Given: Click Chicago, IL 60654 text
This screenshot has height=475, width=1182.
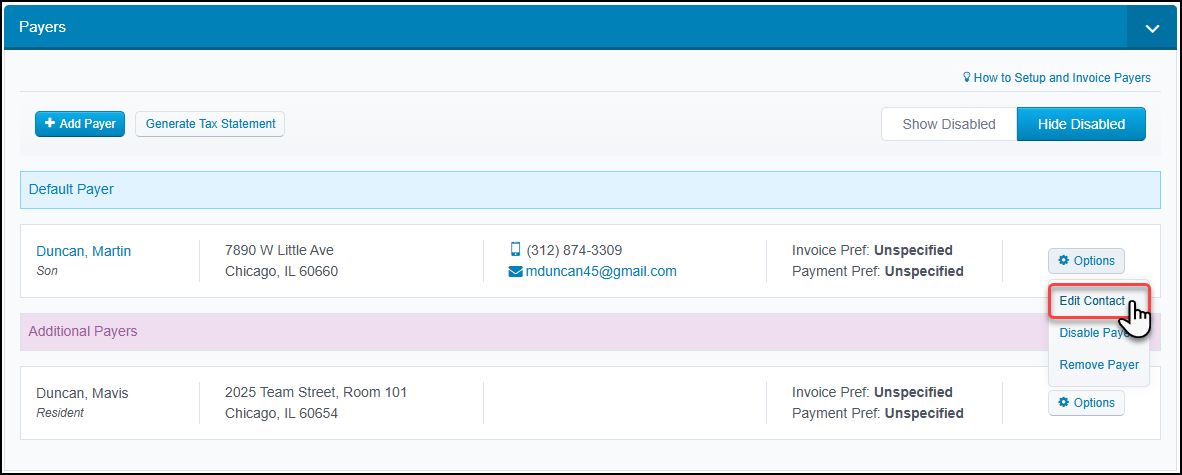Looking at the screenshot, I should coord(281,413).
